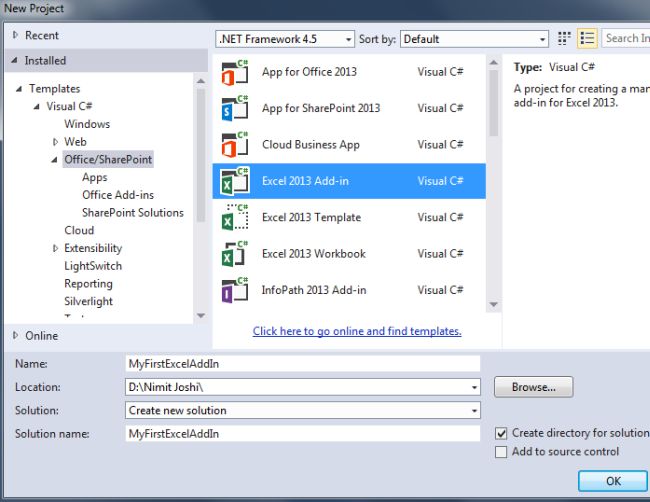Viewport: 650px width, 502px height.
Task: Select SharePoint Solutions category
Action: pyautogui.click(x=133, y=213)
